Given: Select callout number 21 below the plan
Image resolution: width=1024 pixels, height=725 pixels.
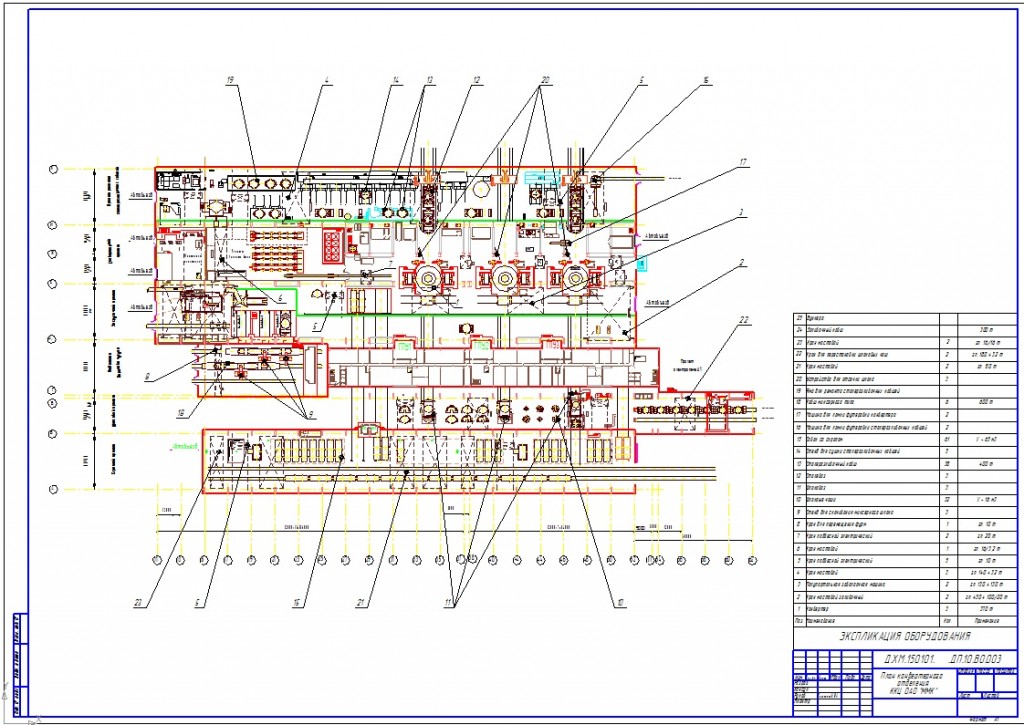Looking at the screenshot, I should [360, 604].
